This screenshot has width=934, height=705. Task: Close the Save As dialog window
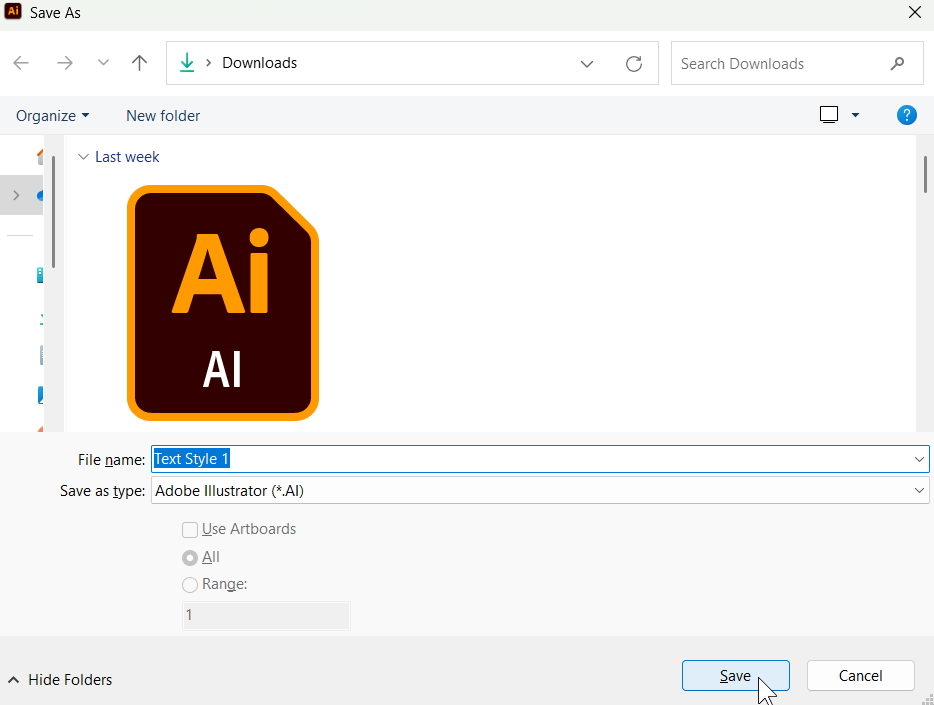click(915, 12)
